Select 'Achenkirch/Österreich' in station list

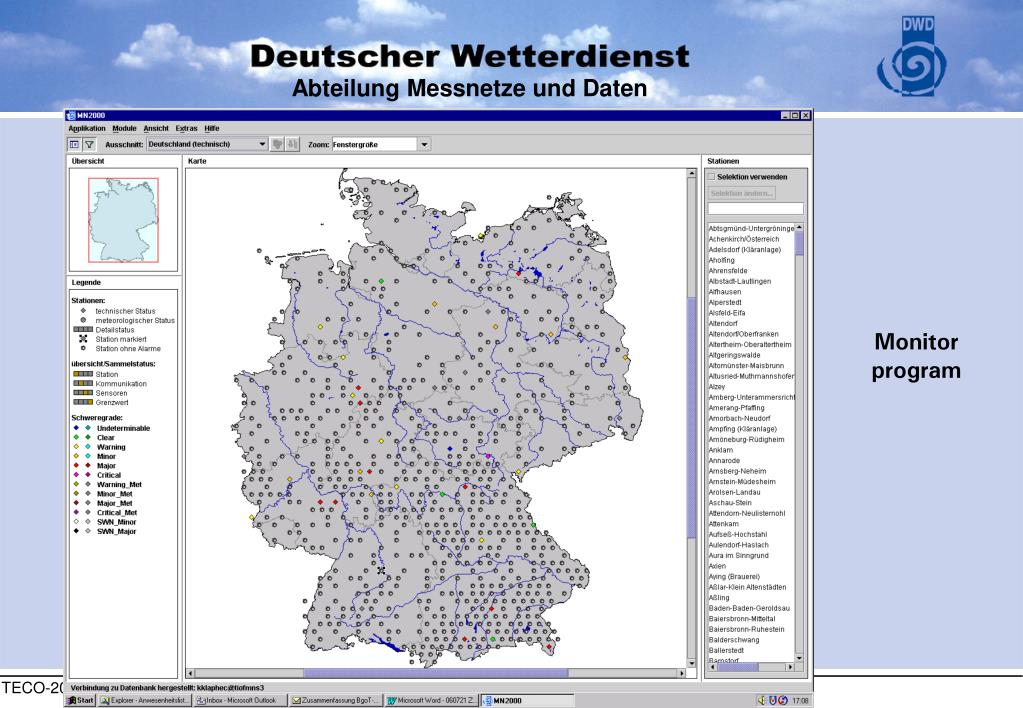coord(744,239)
